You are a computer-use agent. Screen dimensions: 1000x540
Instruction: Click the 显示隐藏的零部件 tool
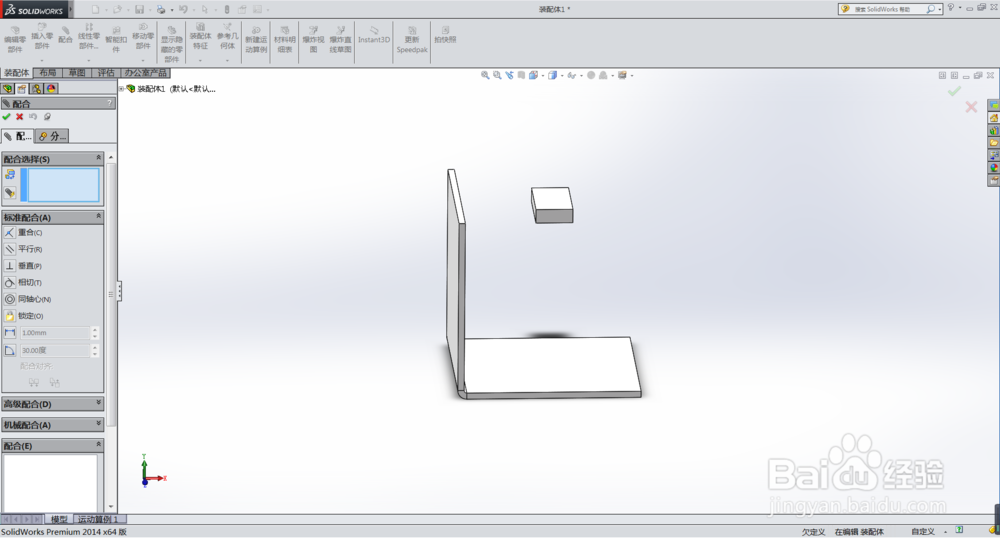(172, 44)
